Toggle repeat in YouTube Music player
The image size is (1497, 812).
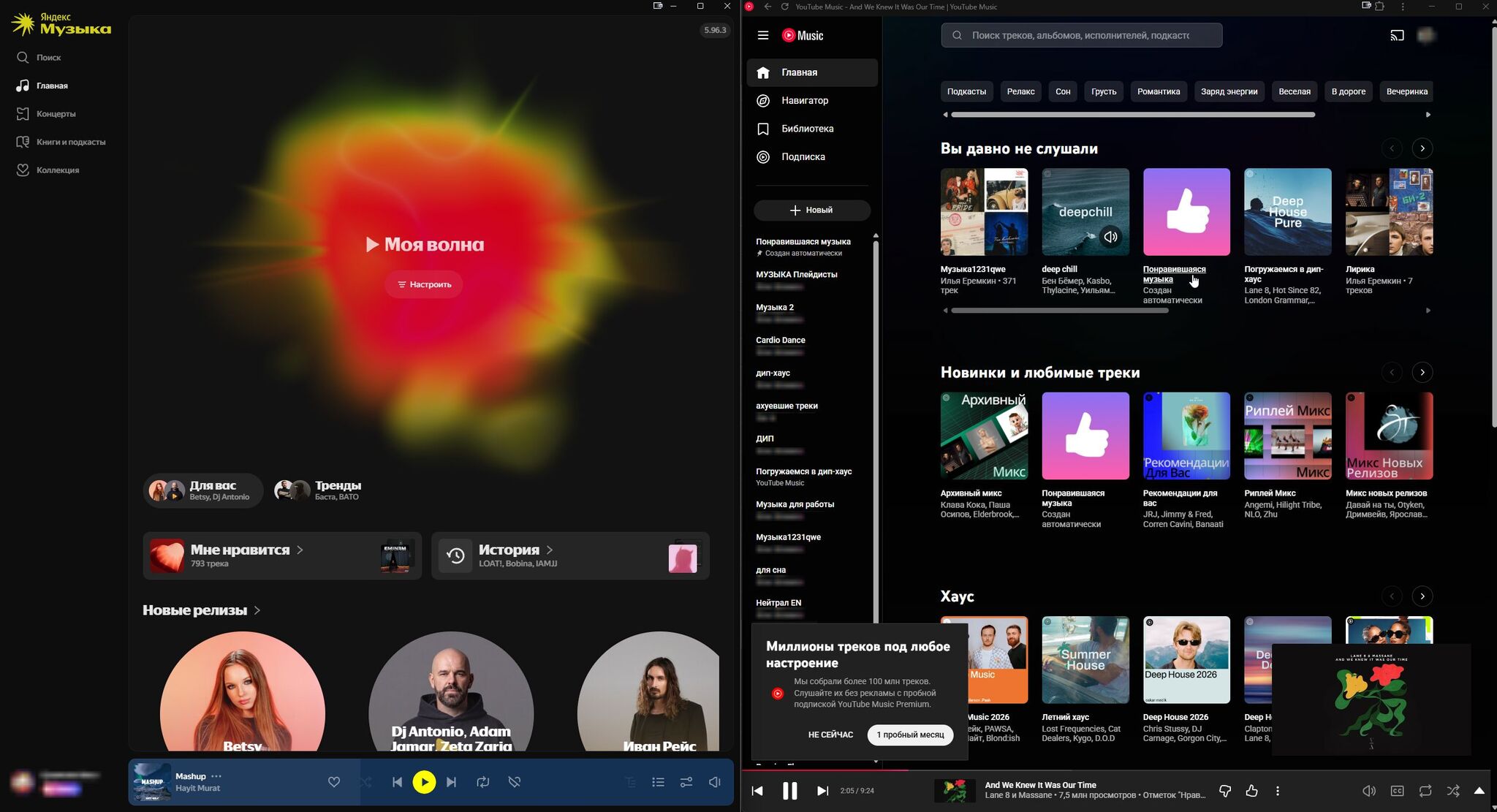[x=1425, y=791]
